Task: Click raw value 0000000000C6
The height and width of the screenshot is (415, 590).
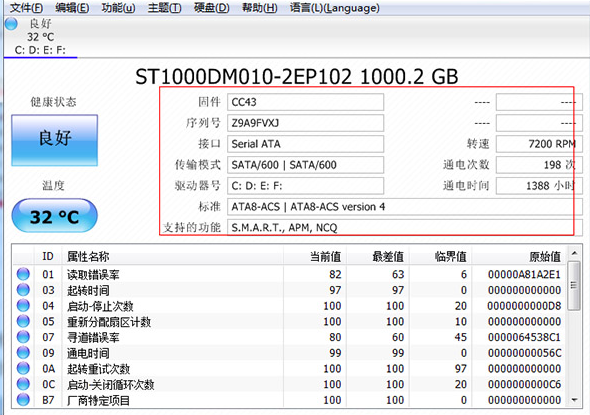Action: pos(524,385)
